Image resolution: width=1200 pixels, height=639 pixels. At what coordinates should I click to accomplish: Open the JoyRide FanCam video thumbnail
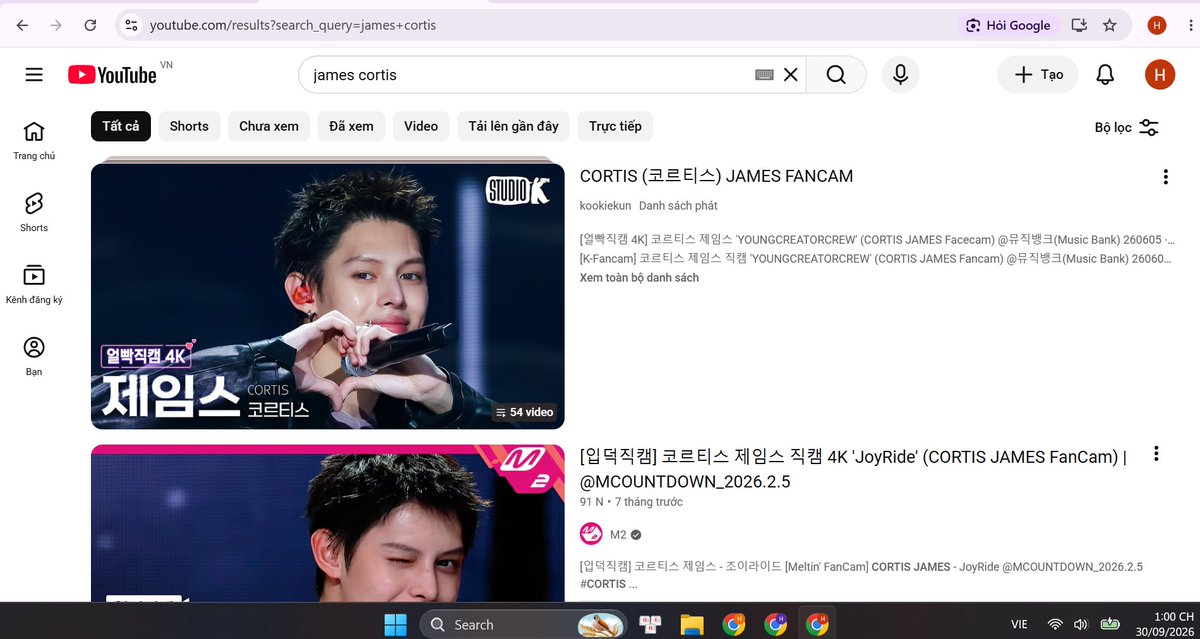(328, 523)
